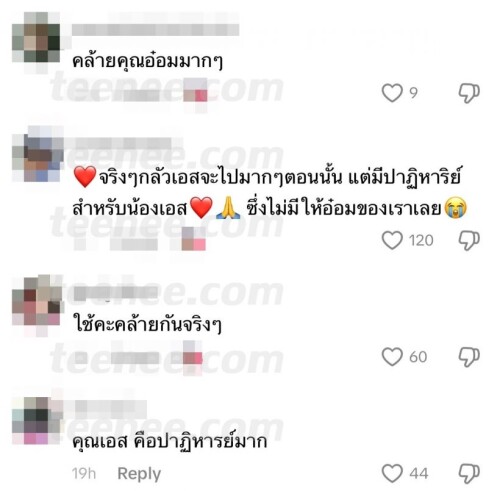
Task: Like the comment with 120 likes
Action: (x=392, y=240)
